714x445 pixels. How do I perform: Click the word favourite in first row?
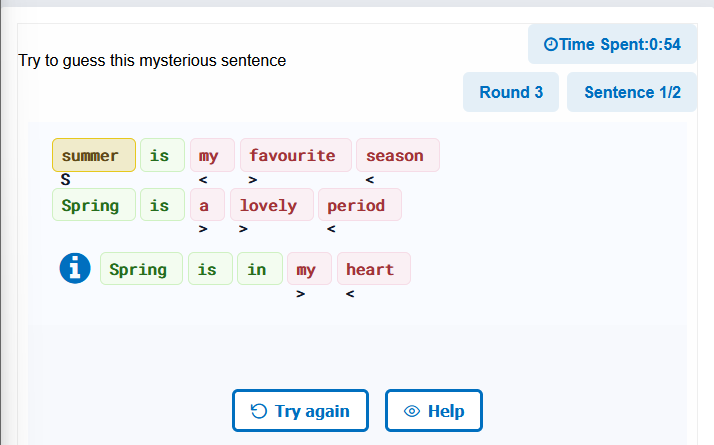pos(296,155)
